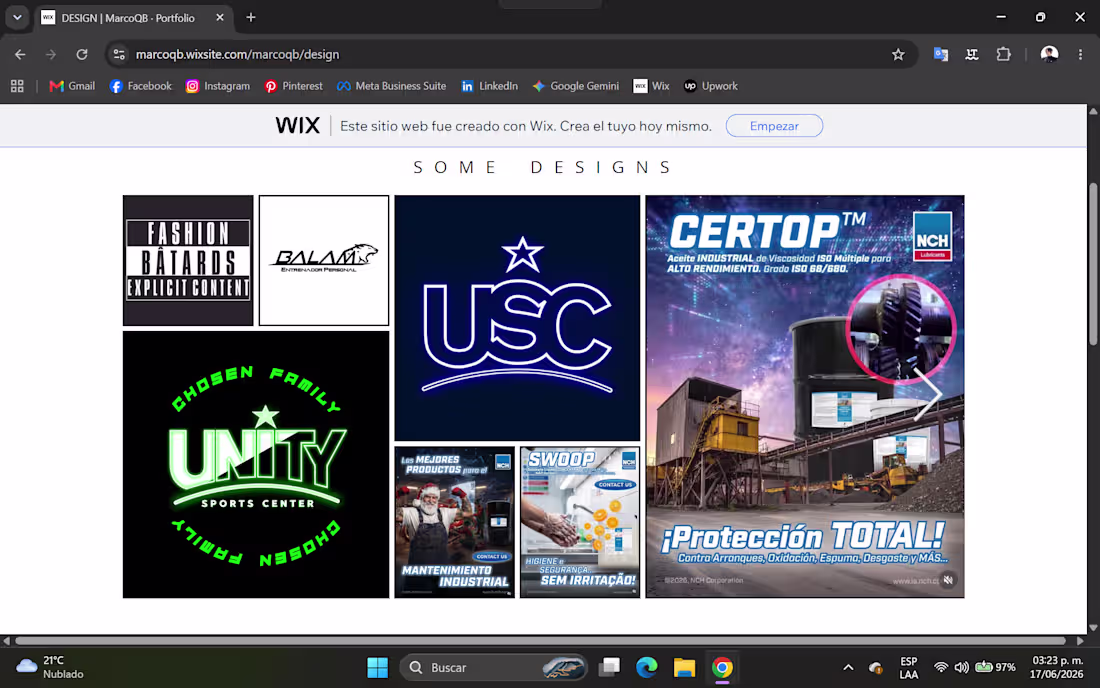
Task: Launch Microsoft Edge from taskbar
Action: click(647, 667)
